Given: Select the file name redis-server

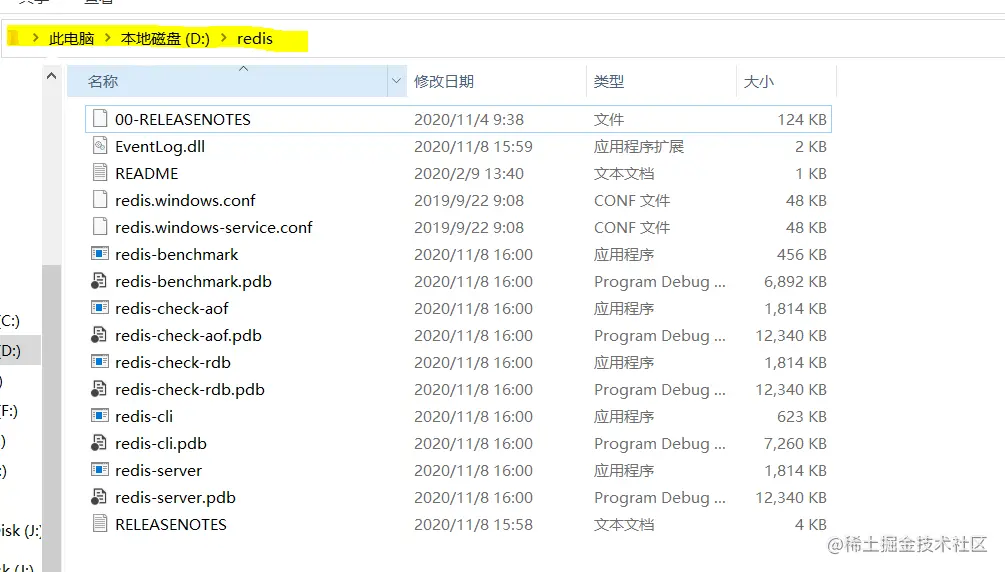Looking at the screenshot, I should click(x=158, y=469).
